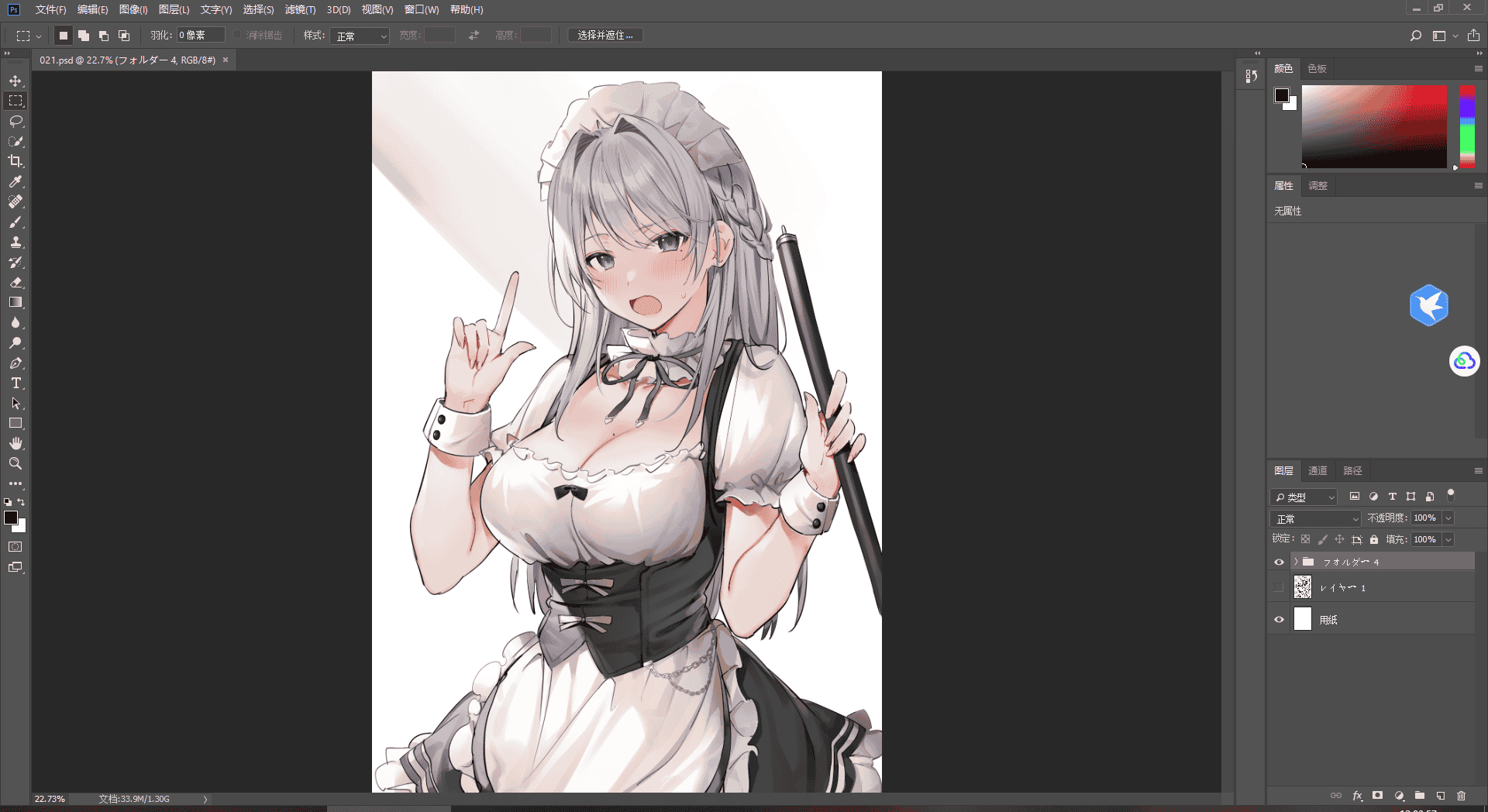Select the Gradient tool
This screenshot has height=812, width=1488.
point(15,302)
